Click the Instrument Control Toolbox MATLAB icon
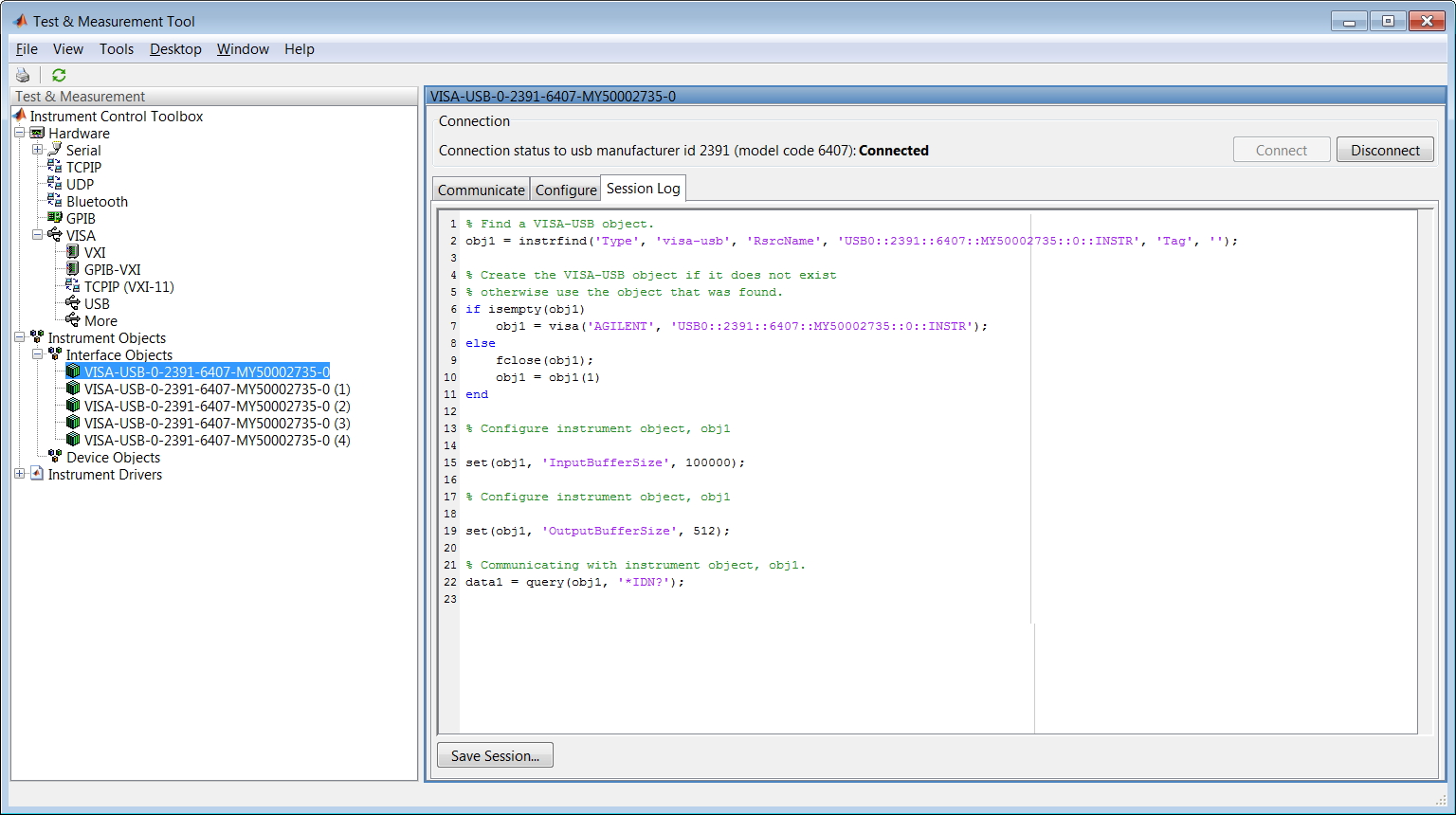Screen dimensions: 1456x815 pos(20,116)
